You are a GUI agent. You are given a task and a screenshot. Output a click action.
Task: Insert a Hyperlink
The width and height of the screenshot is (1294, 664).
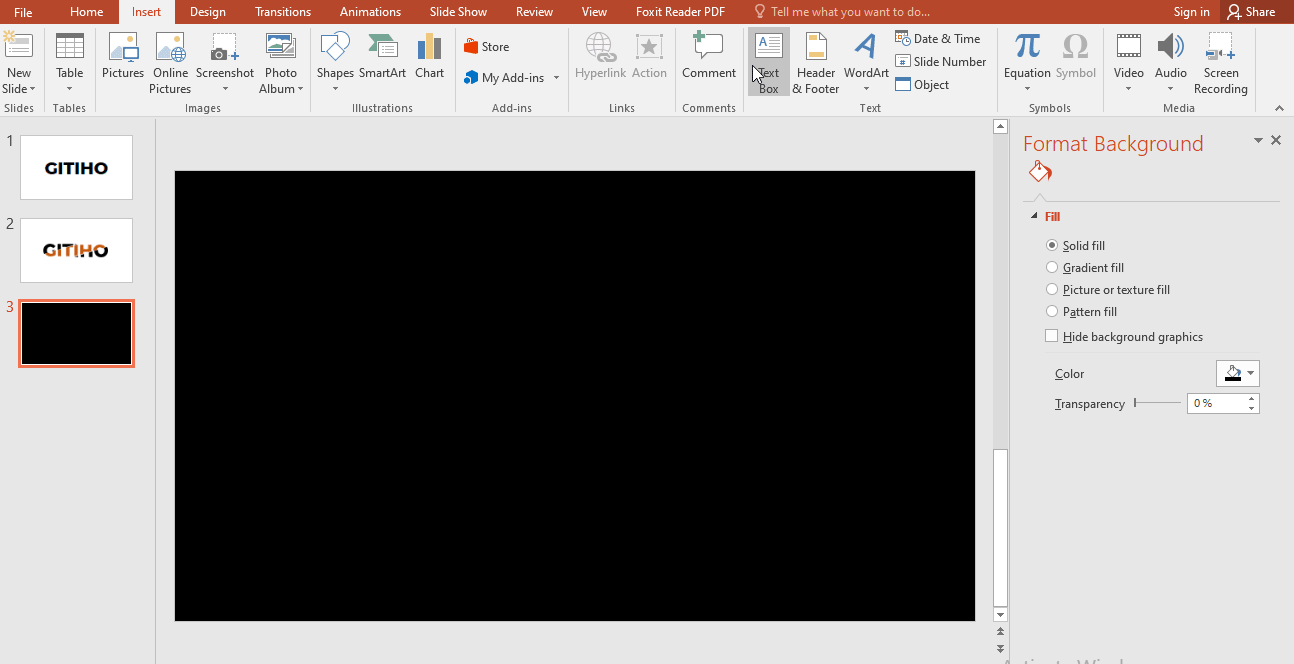tap(600, 61)
